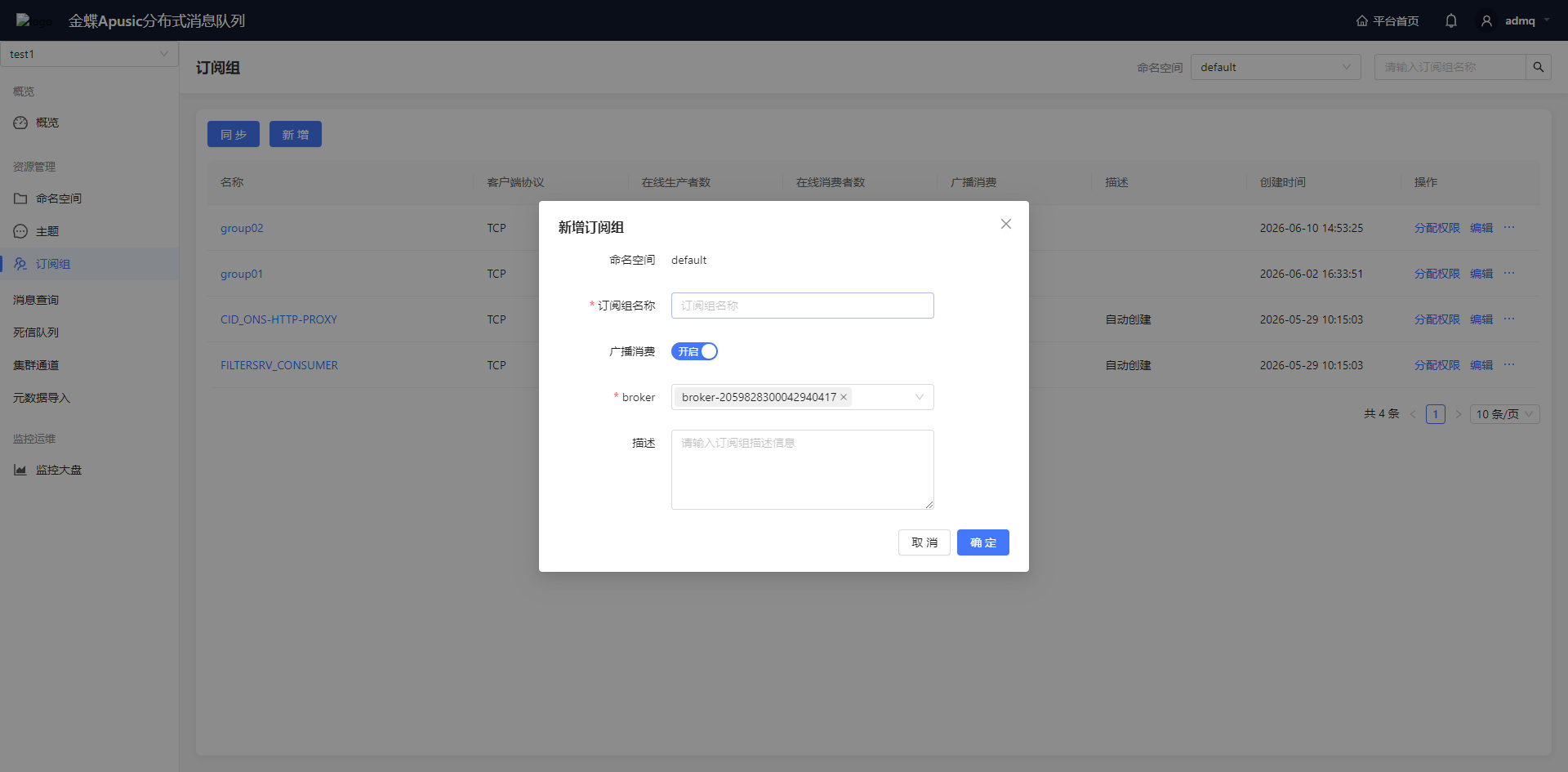Screen dimensions: 1568x772
Task: Remove the broker-2059828300042940417 tag
Action: tap(844, 397)
